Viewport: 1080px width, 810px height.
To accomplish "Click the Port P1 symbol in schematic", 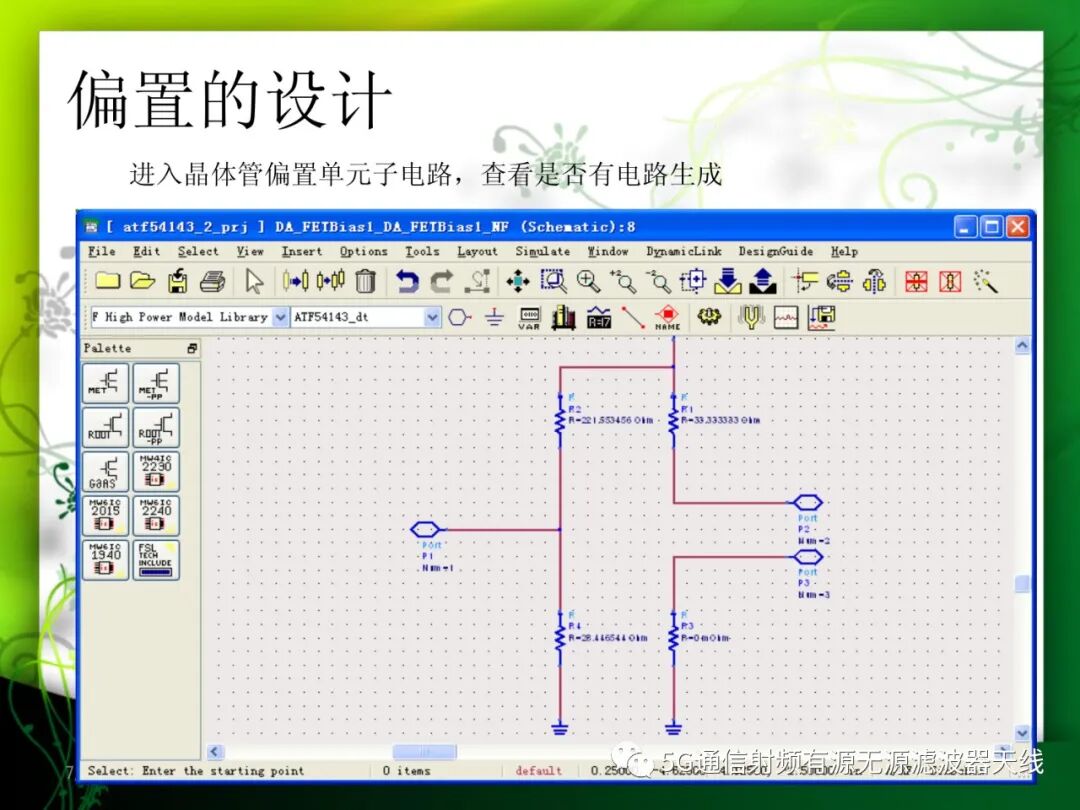I will pos(426,530).
